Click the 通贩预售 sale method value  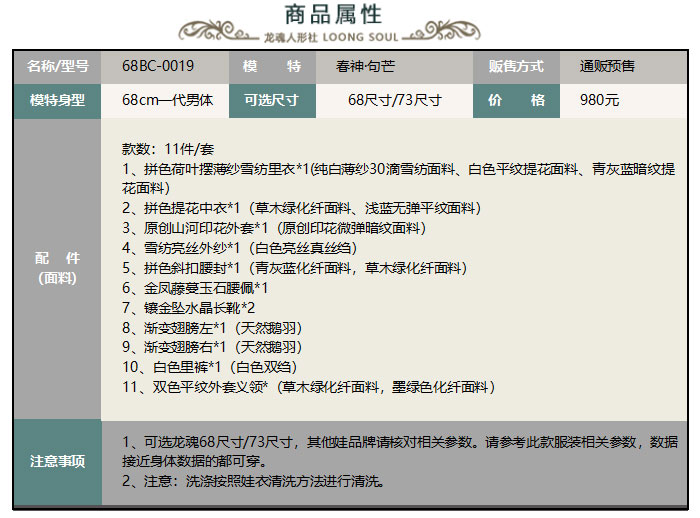coord(607,67)
